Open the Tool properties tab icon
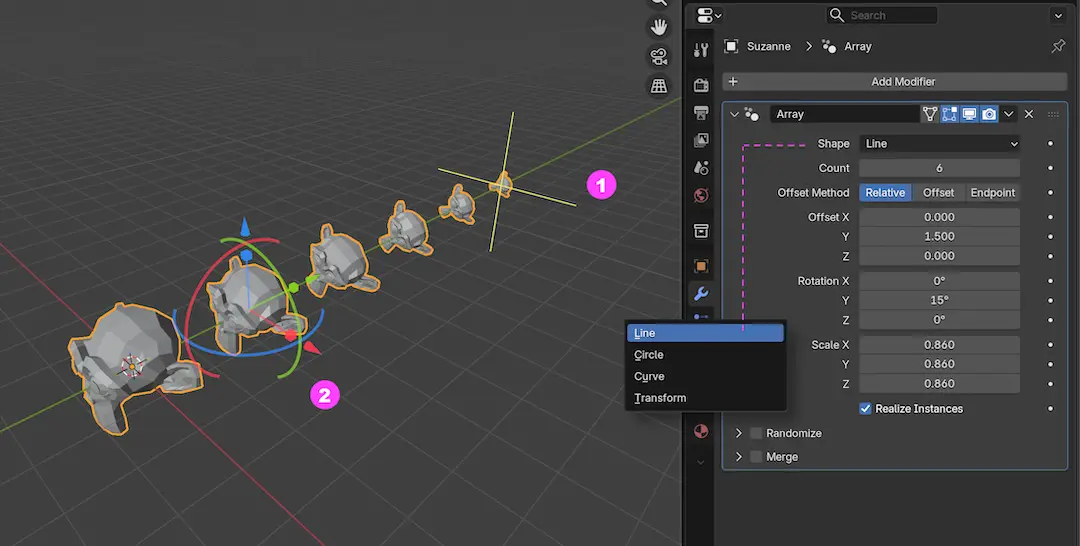 pyautogui.click(x=701, y=51)
